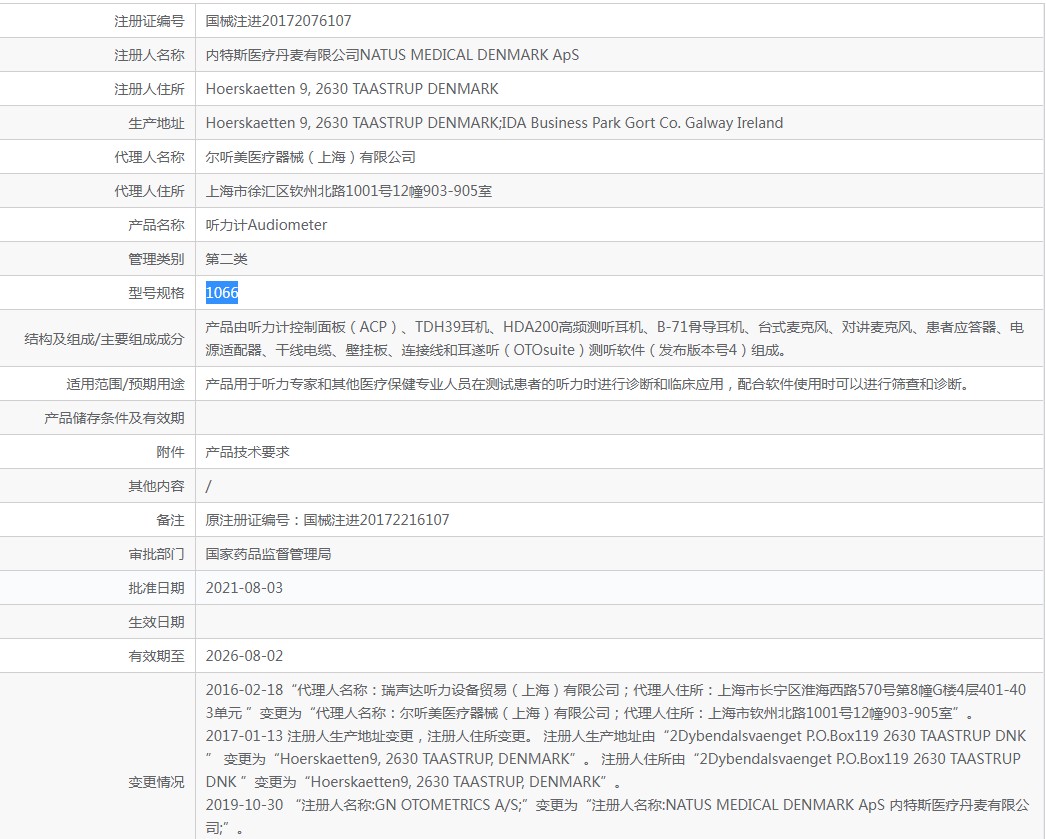Click the 注册证编号 row label
This screenshot has height=839, width=1046.
[149, 21]
